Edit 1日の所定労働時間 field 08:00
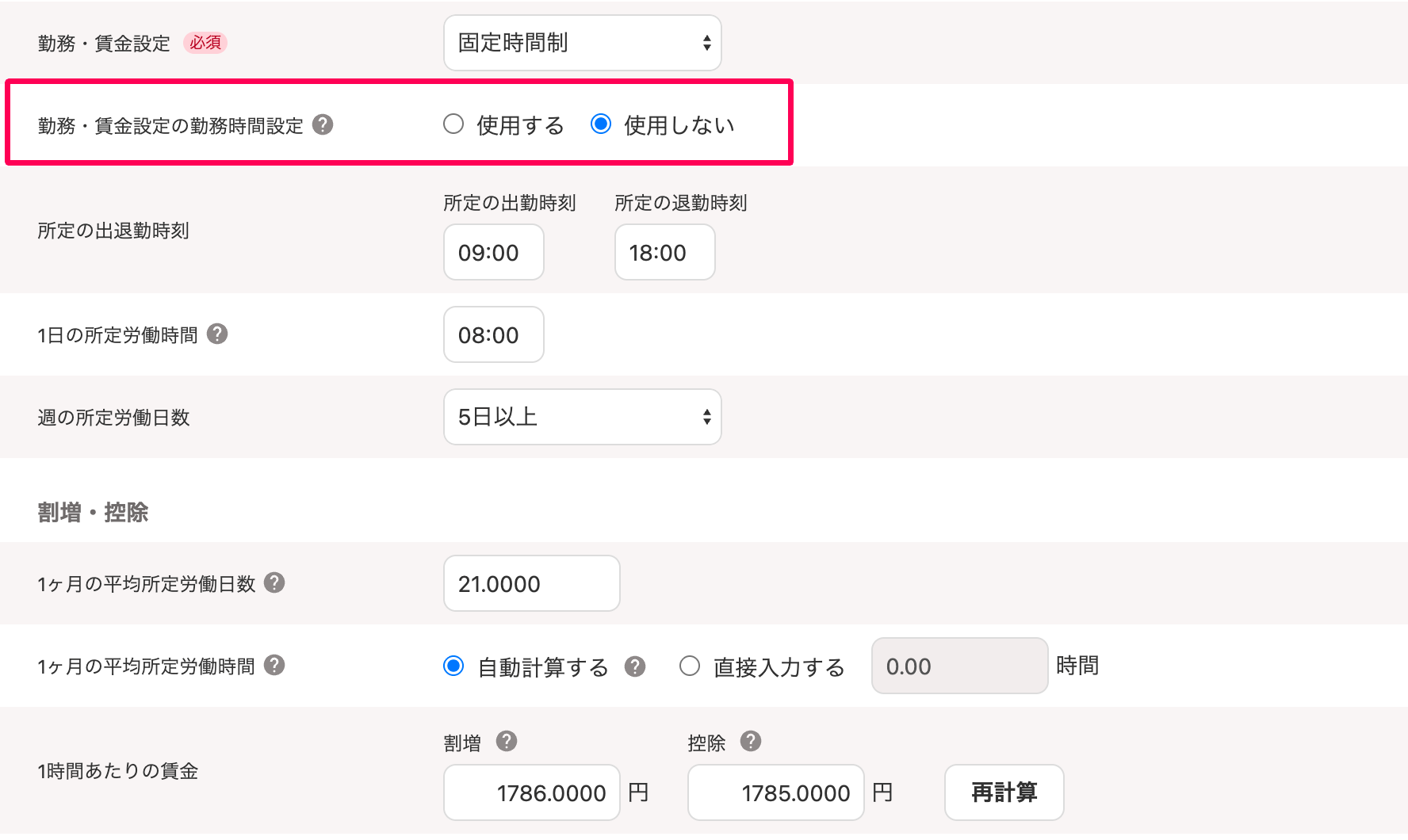 [494, 334]
